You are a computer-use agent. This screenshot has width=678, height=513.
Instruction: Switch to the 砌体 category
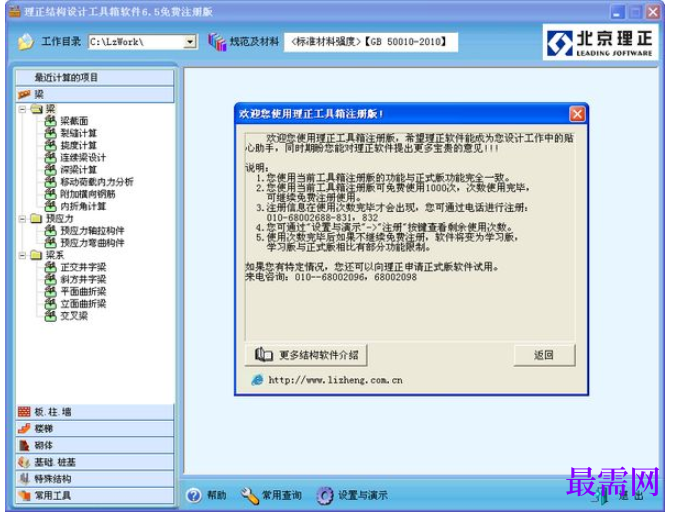(95, 445)
